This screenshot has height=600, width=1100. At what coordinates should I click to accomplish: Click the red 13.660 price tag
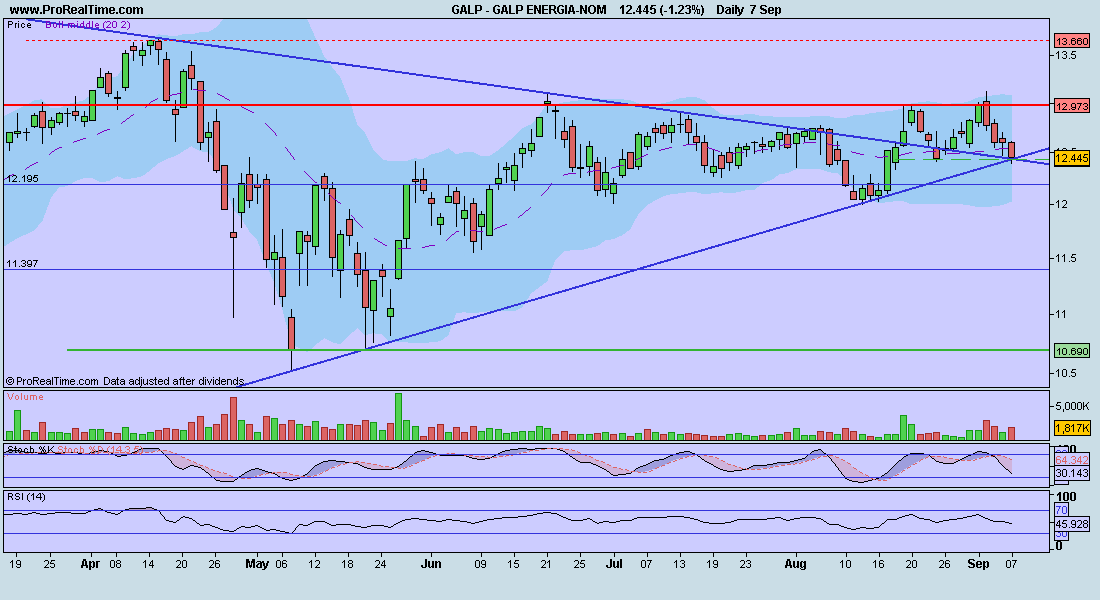coord(1072,41)
